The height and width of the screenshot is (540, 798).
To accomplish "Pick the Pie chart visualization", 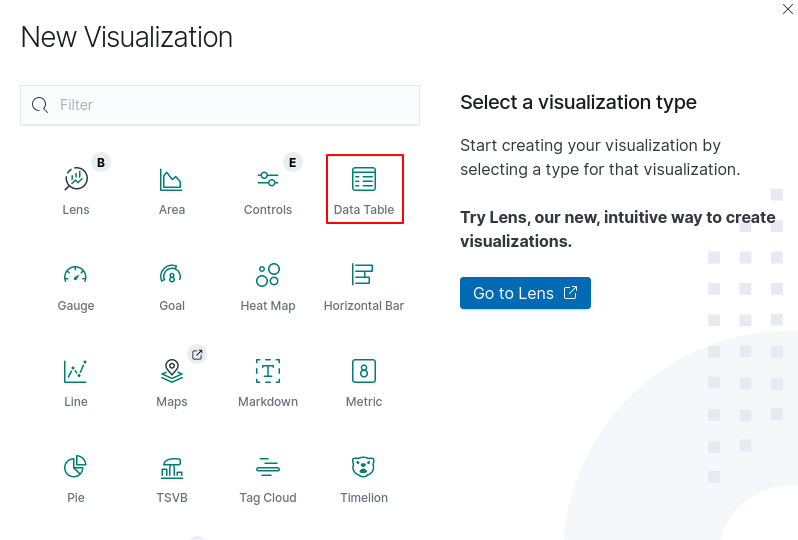I will (76, 478).
